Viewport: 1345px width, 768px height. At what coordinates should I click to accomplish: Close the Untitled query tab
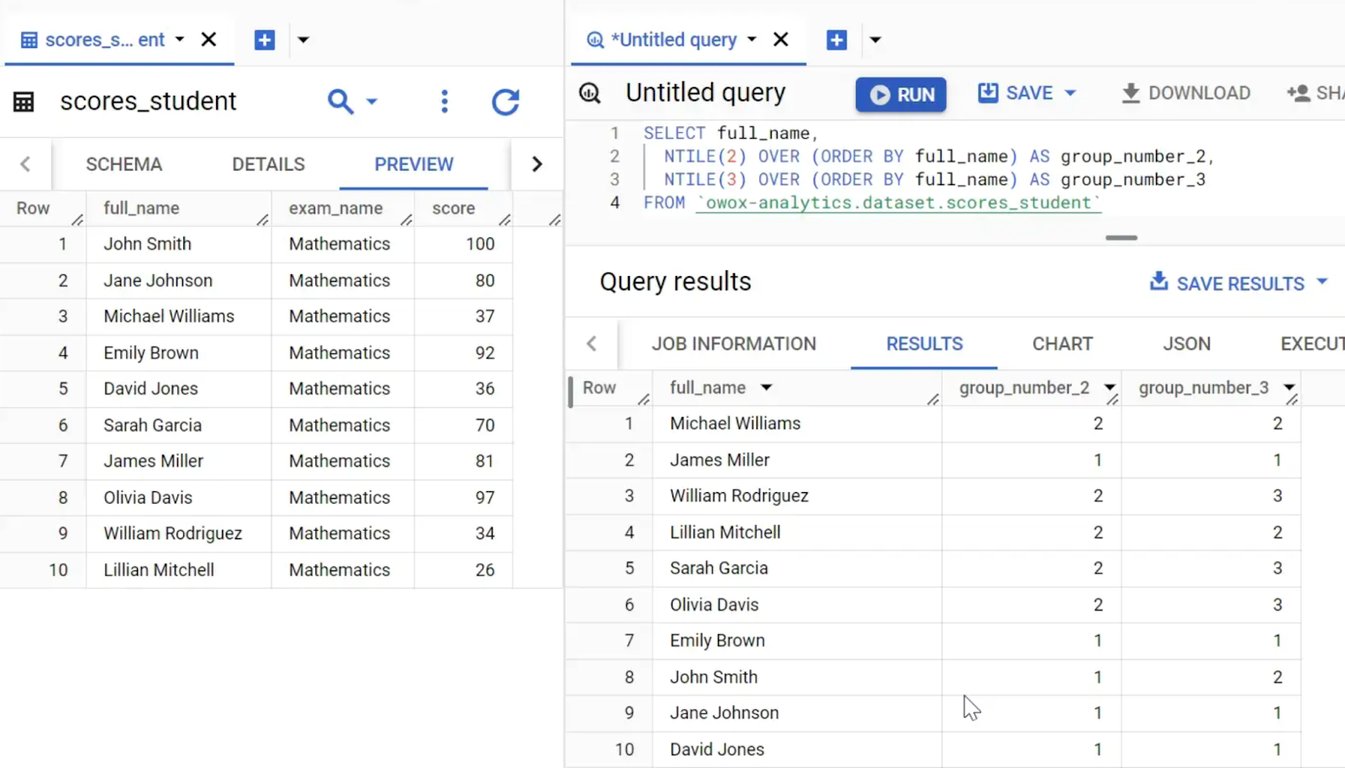(781, 40)
